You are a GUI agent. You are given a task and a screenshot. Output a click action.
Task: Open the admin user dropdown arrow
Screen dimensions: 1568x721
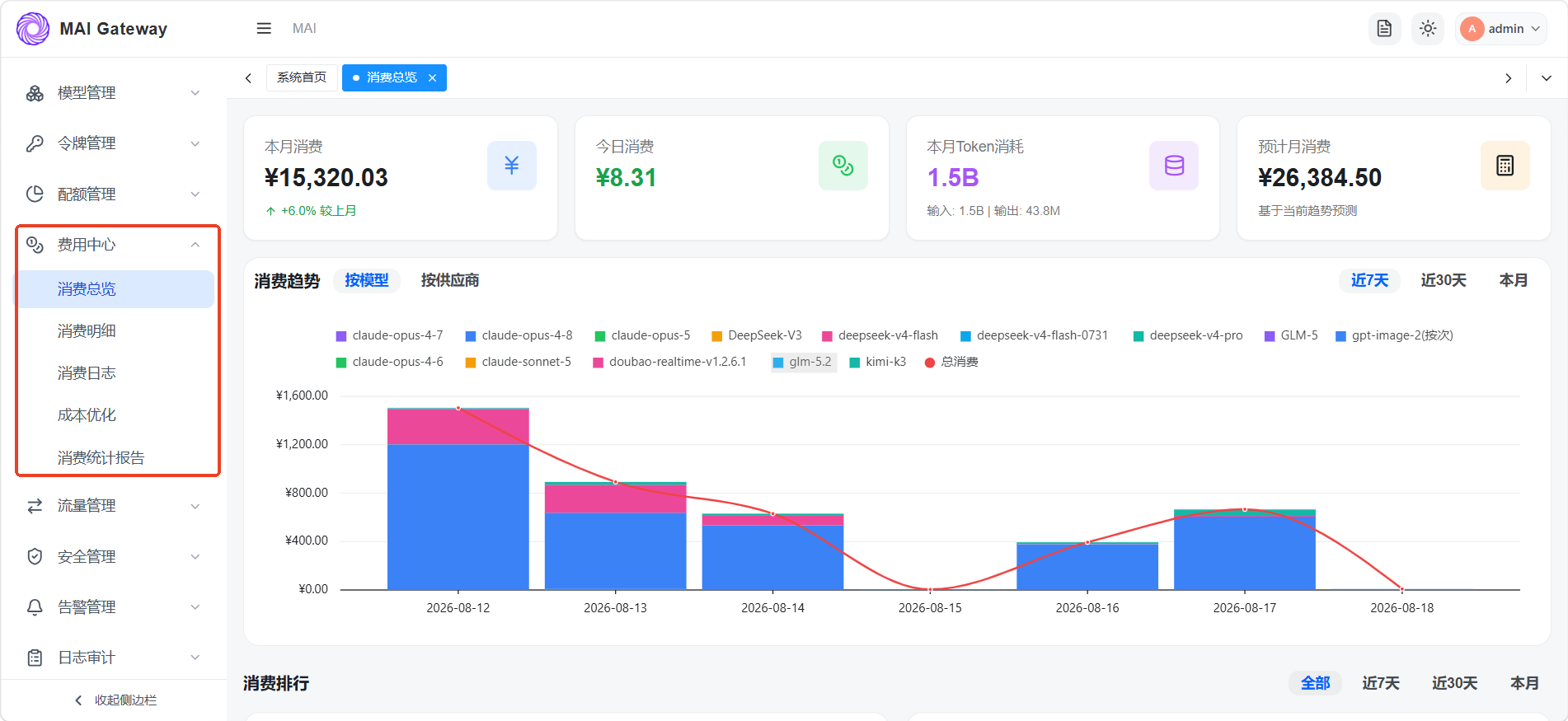(x=1536, y=29)
